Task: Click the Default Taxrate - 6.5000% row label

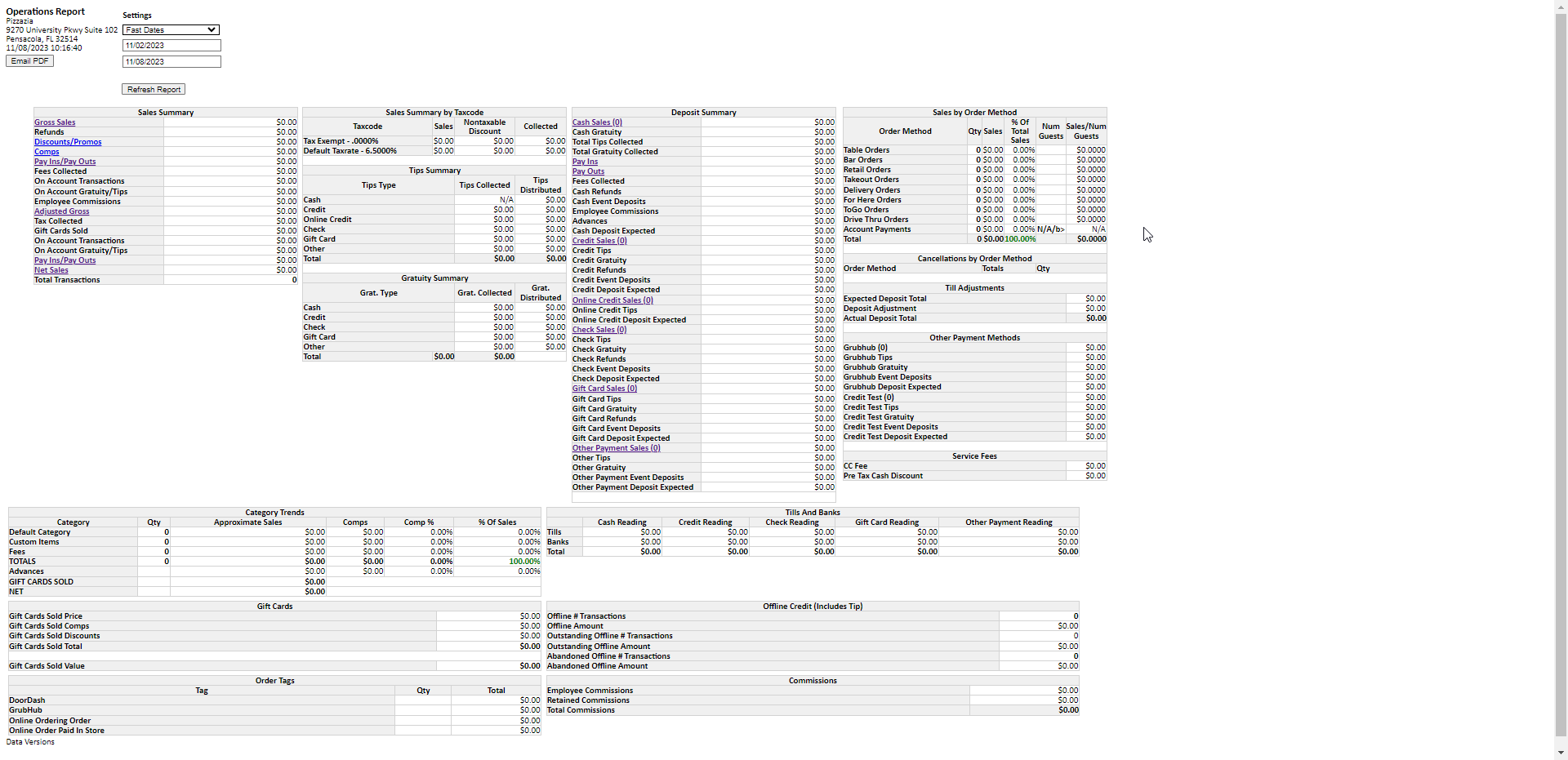Action: pyautogui.click(x=350, y=151)
